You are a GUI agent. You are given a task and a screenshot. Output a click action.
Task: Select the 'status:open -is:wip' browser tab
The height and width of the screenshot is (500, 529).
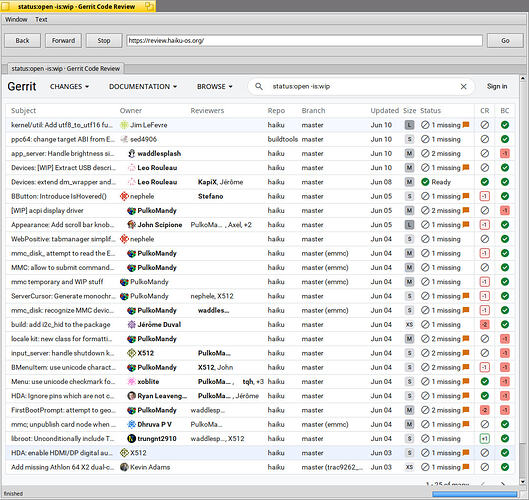[x=66, y=68]
